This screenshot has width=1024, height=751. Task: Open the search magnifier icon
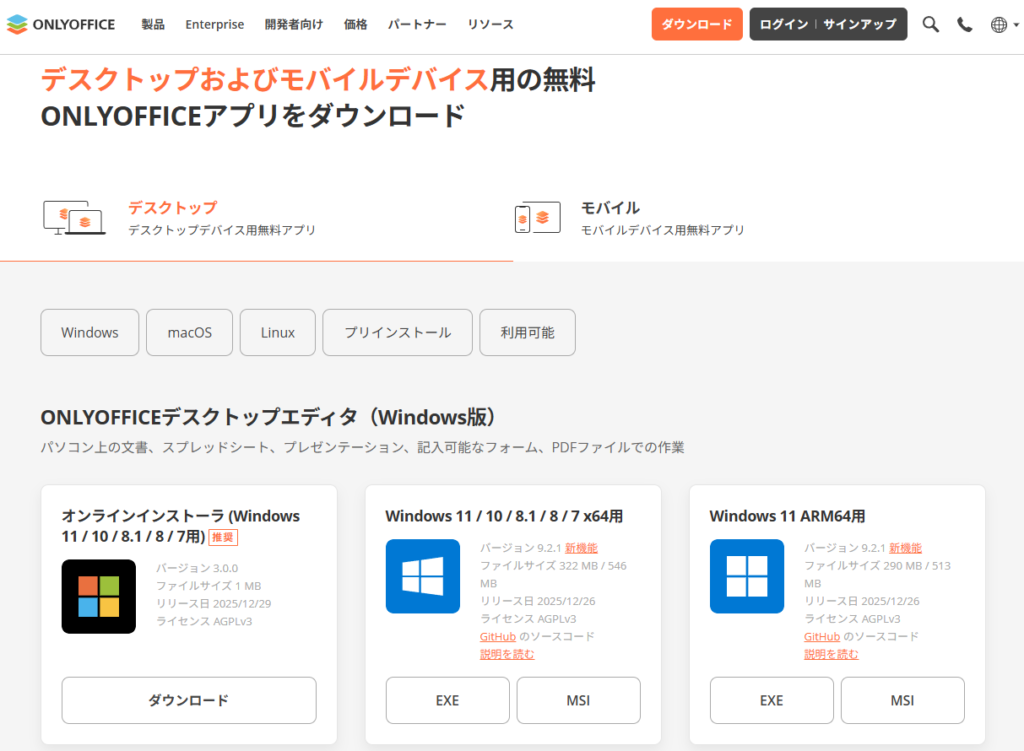(930, 24)
